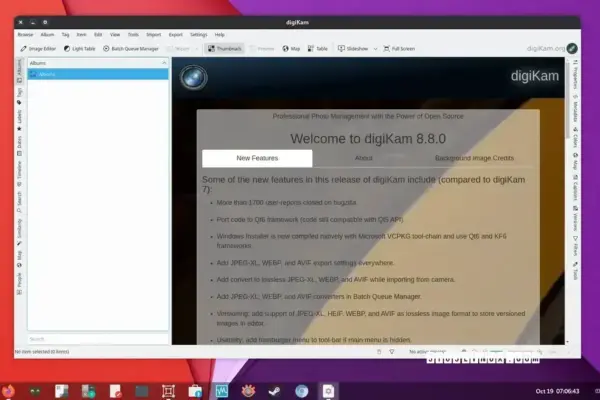This screenshot has height=400, width=600.
Task: Open the View menu
Action: click(x=115, y=34)
